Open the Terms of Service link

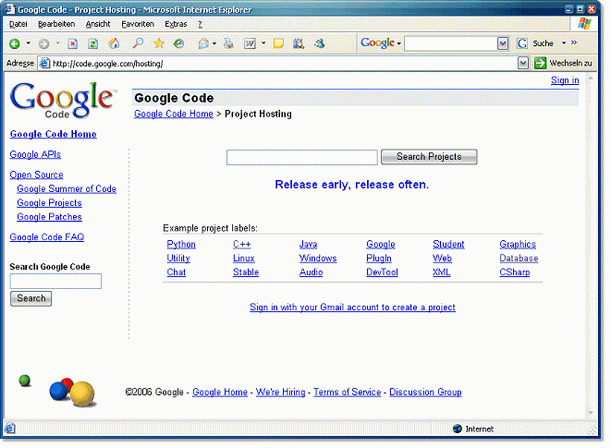pyautogui.click(x=347, y=392)
